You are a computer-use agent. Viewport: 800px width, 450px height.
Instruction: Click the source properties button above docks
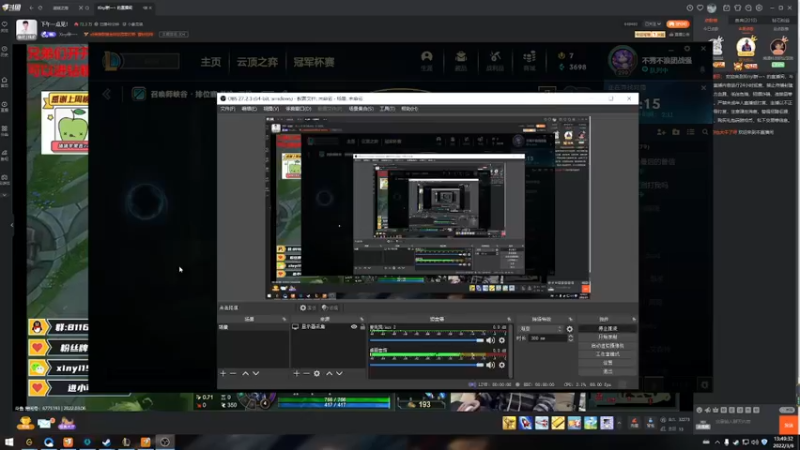[308, 308]
